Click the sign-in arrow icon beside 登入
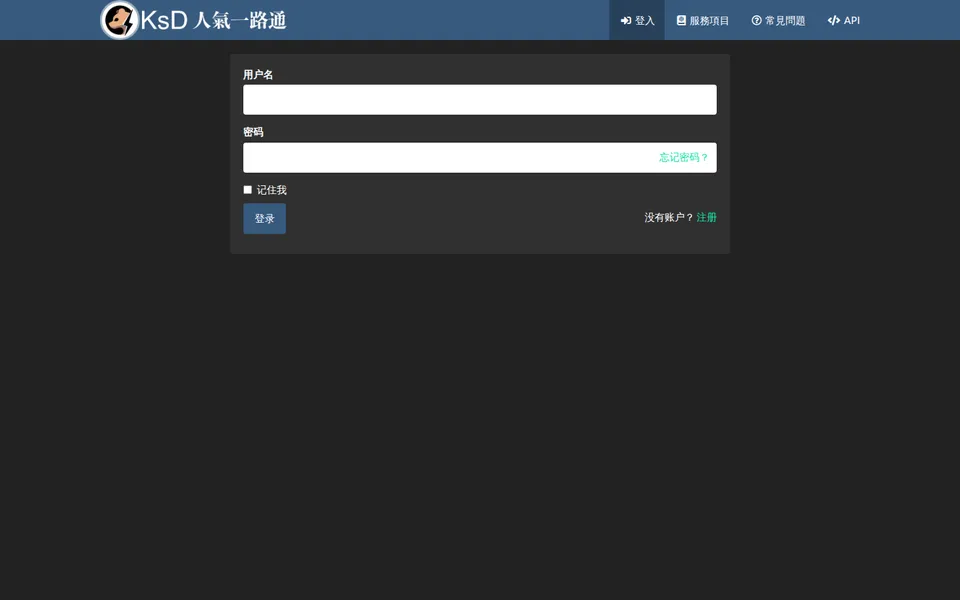The height and width of the screenshot is (600, 960). coord(626,21)
